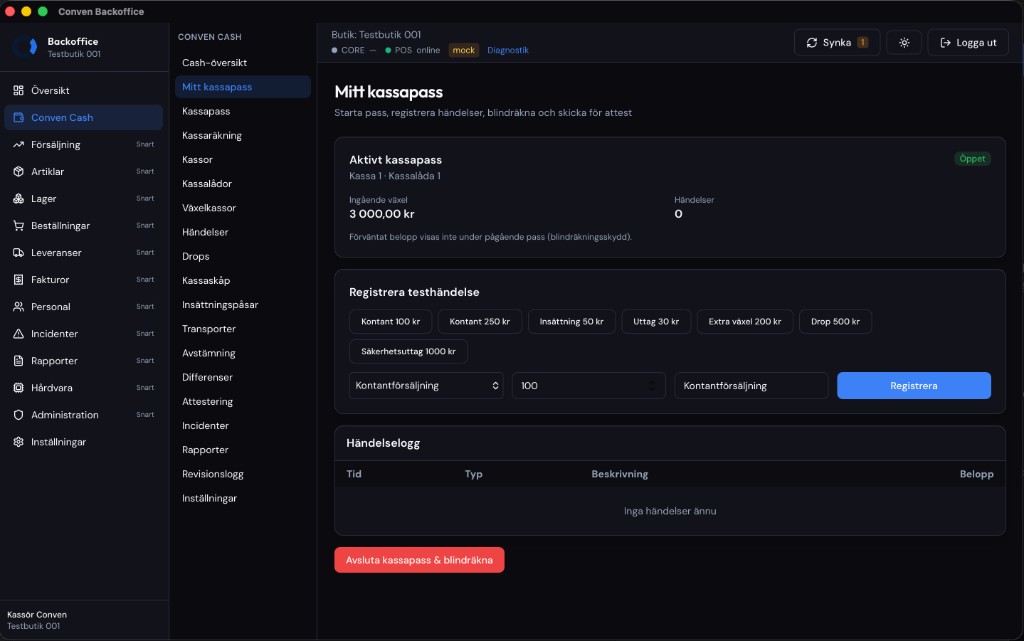Click the Belopp column header

(x=976, y=474)
